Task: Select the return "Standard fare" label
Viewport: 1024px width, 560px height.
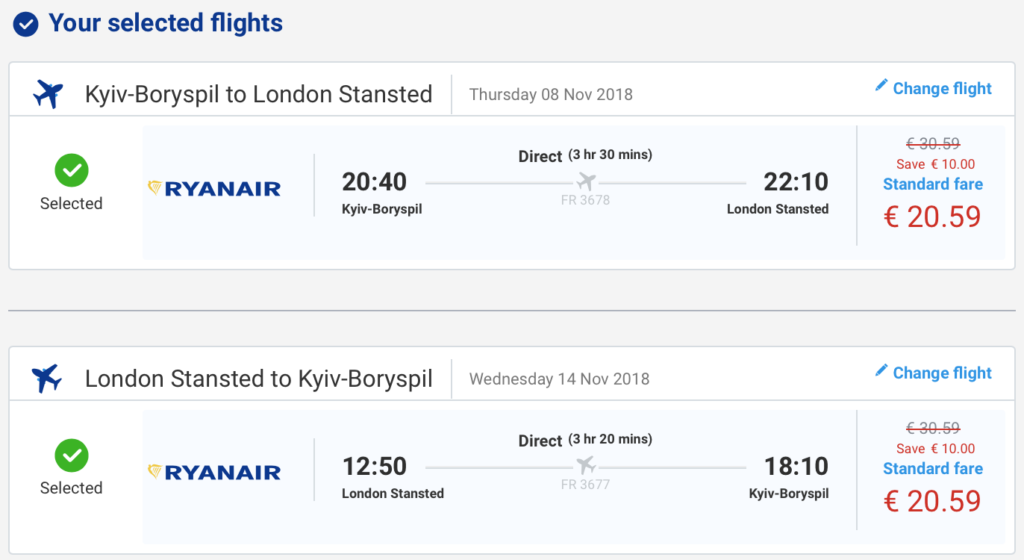Action: (x=932, y=468)
